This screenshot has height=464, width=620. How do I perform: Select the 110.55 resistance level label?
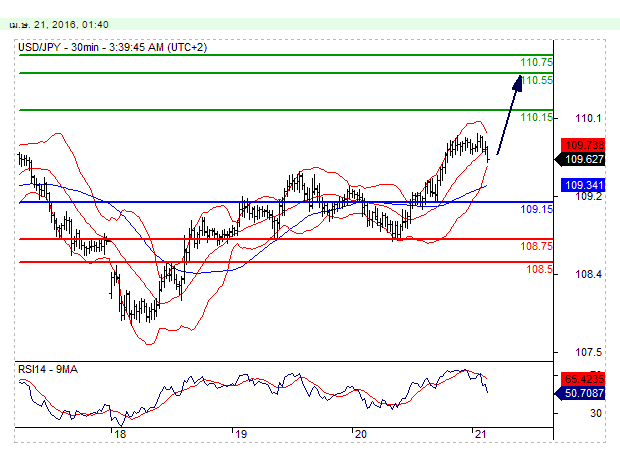[x=536, y=80]
